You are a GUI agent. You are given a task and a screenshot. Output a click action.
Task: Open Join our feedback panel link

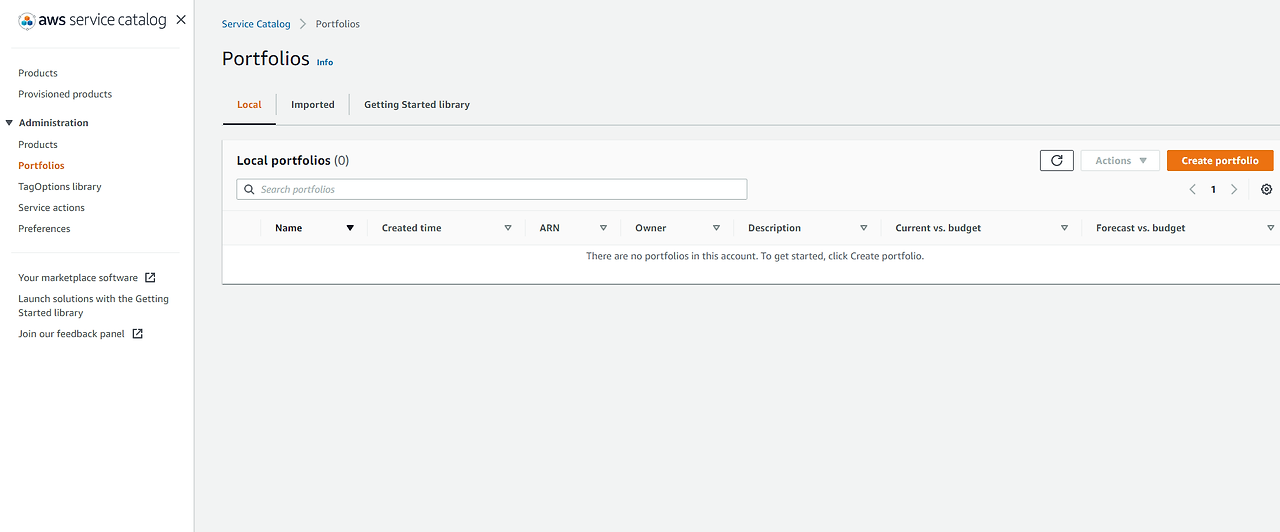[x=72, y=334]
